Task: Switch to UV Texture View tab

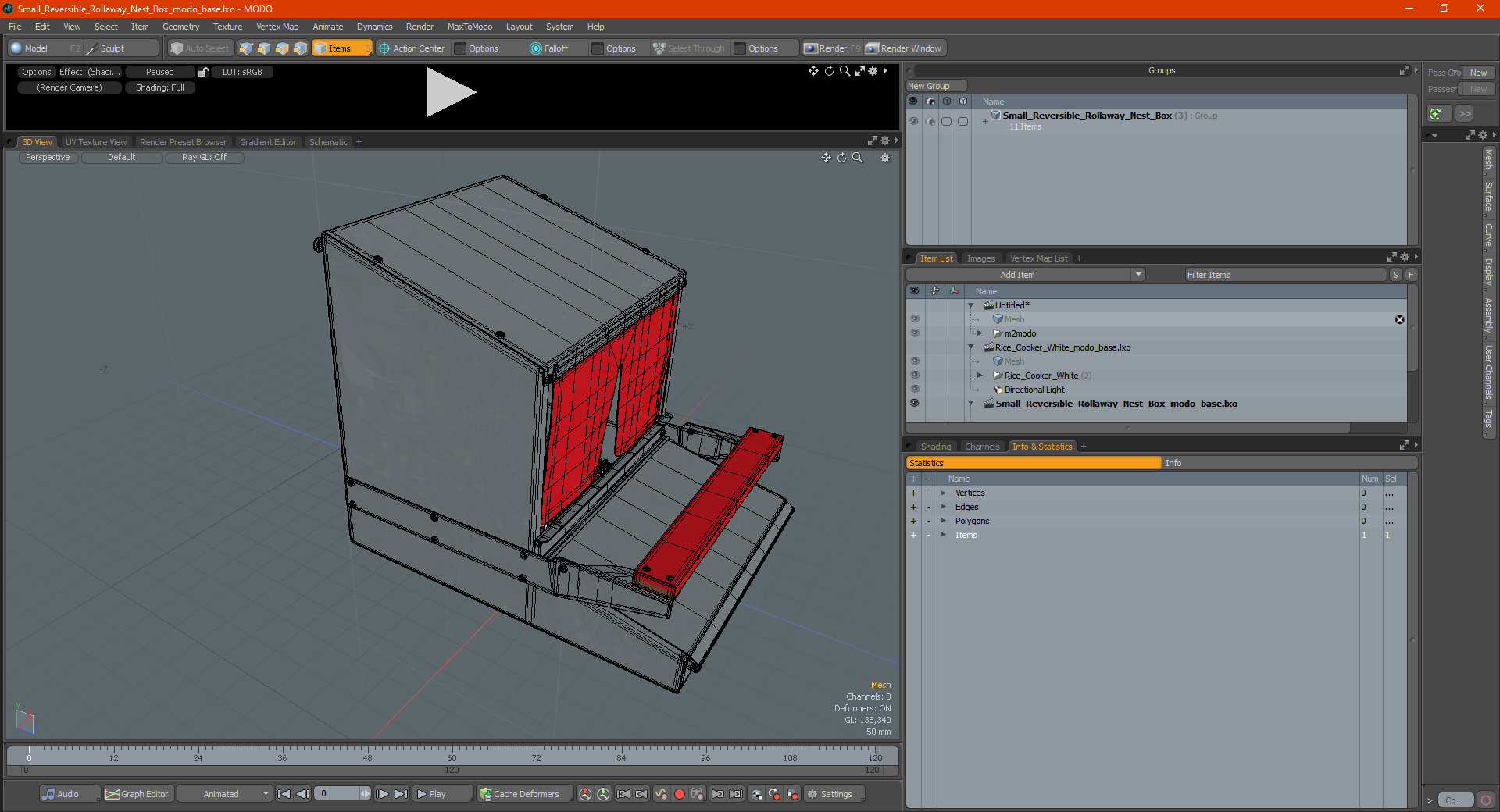Action: (96, 142)
